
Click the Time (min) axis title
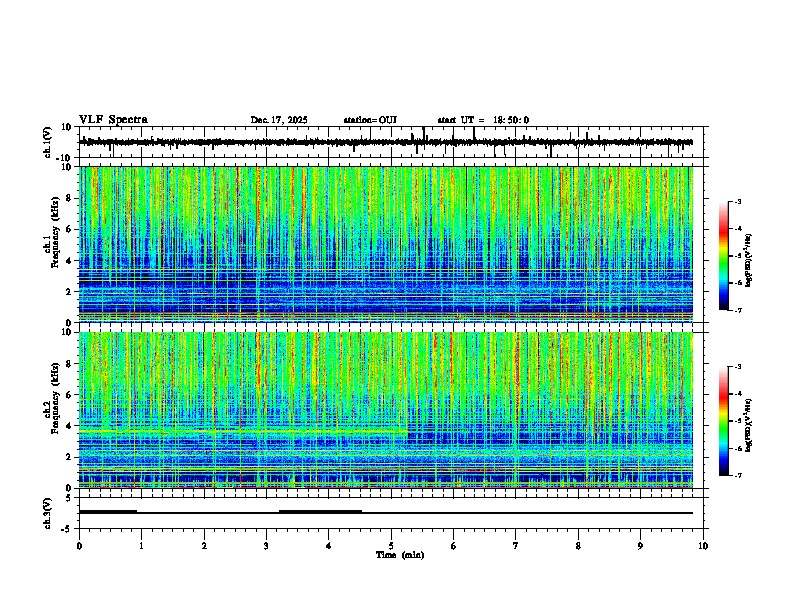[400, 555]
